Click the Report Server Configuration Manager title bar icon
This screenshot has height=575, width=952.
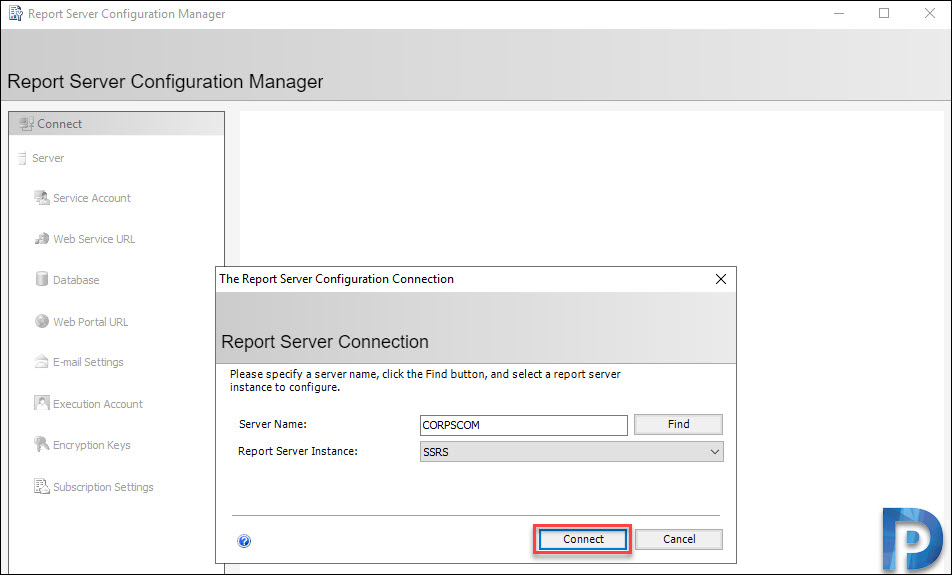15,13
